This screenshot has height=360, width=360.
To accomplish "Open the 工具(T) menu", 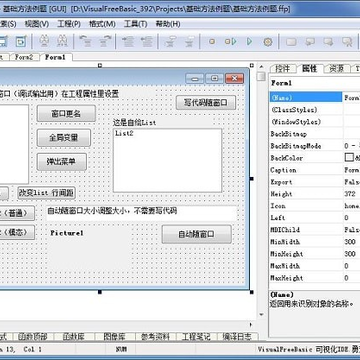I will pos(135,24).
